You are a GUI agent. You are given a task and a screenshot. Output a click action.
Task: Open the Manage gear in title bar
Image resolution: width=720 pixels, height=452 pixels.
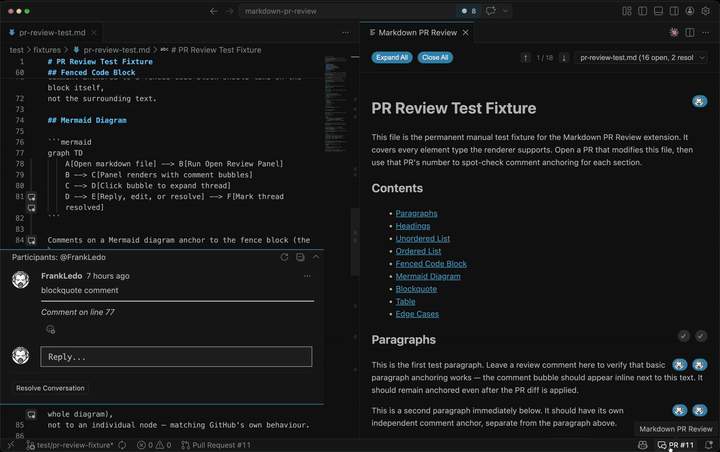coord(706,11)
